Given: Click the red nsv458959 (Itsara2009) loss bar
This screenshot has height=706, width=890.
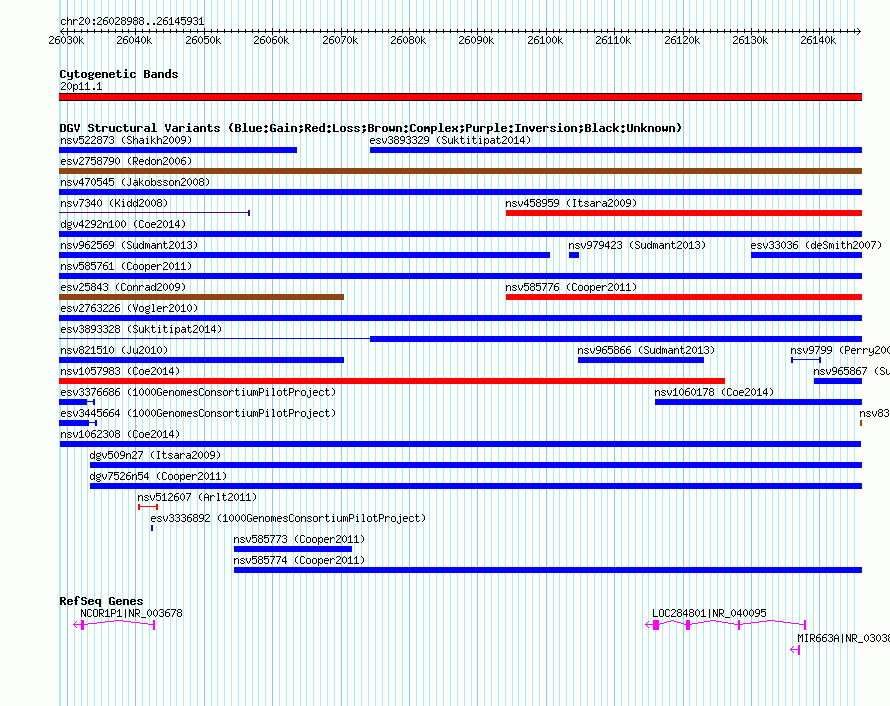Looking at the screenshot, I should [x=684, y=213].
